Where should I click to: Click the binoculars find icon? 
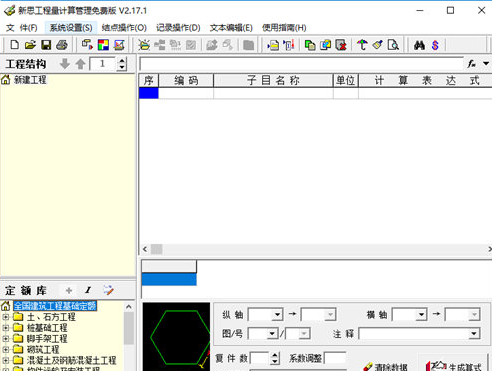[419, 45]
